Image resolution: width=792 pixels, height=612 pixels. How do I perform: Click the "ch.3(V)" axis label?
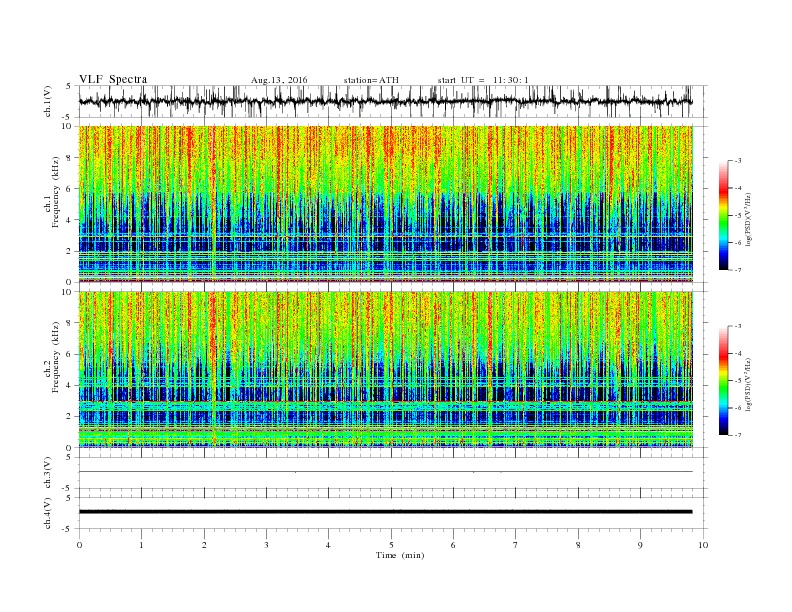[48, 473]
